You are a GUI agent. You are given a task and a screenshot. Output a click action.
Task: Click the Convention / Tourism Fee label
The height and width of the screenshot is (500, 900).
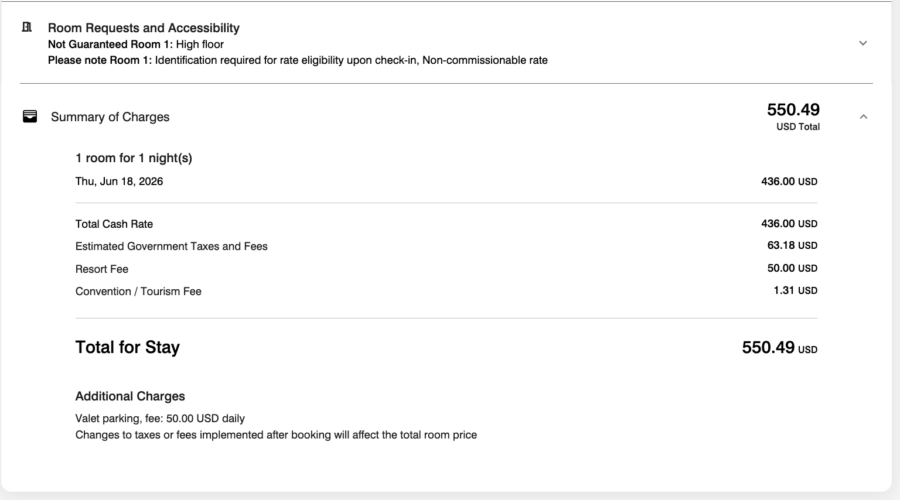coord(138,291)
